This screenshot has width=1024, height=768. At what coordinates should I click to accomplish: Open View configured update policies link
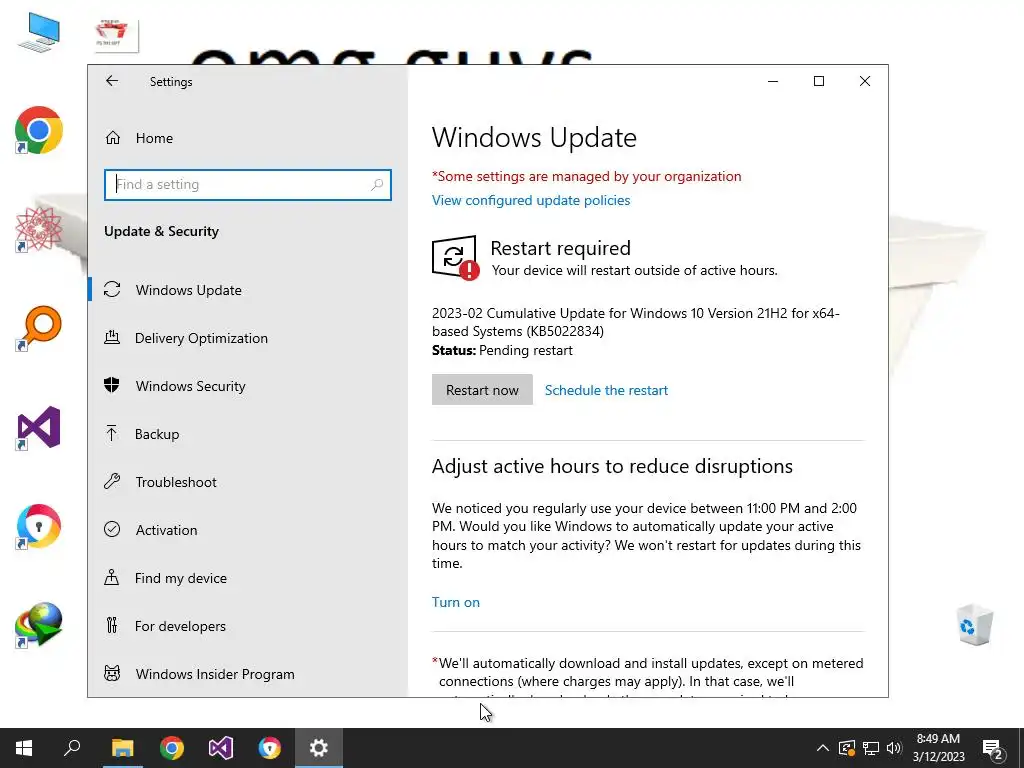(x=531, y=200)
